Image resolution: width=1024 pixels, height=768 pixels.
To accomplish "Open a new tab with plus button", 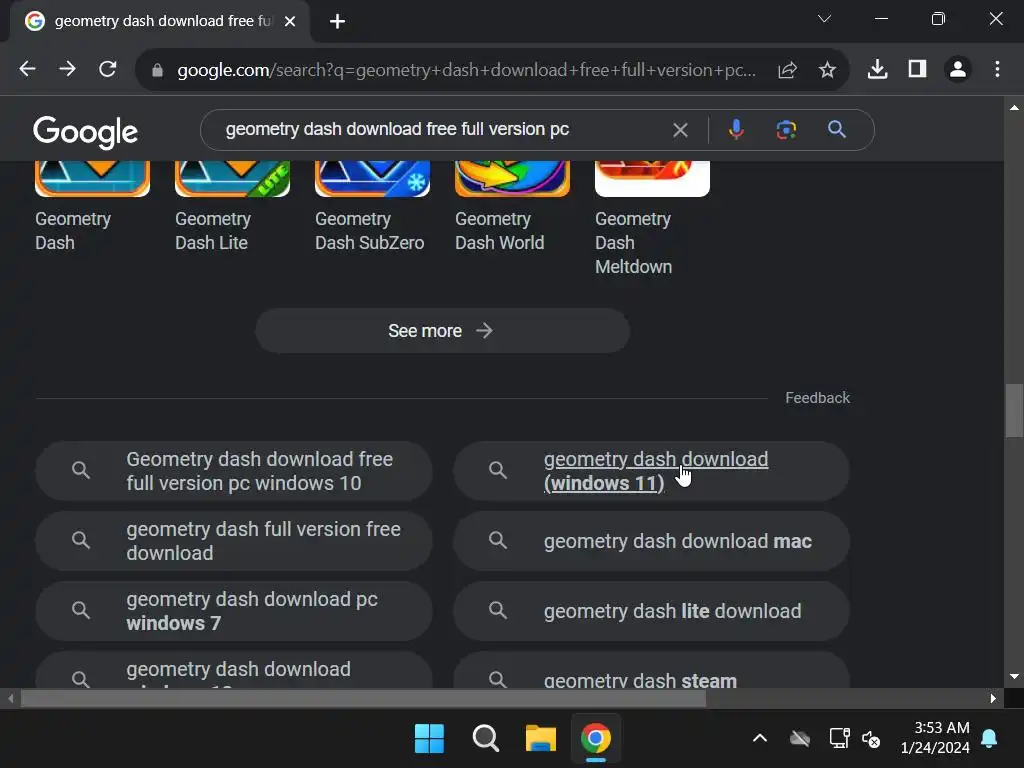I will click(337, 22).
